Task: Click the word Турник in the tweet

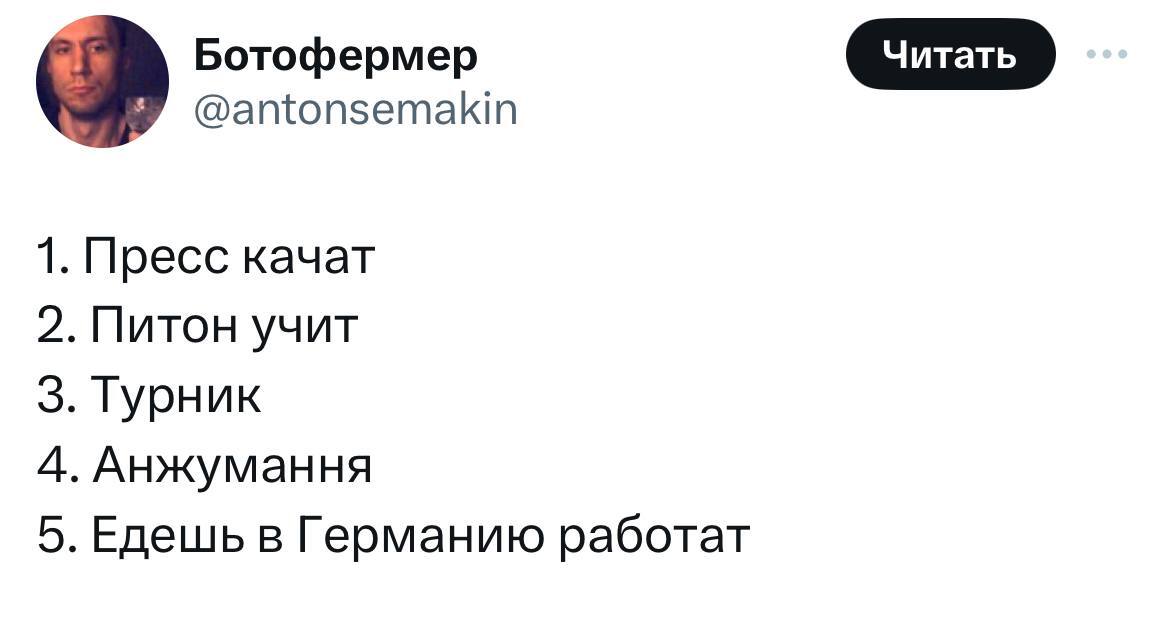Action: pyautogui.click(x=177, y=397)
